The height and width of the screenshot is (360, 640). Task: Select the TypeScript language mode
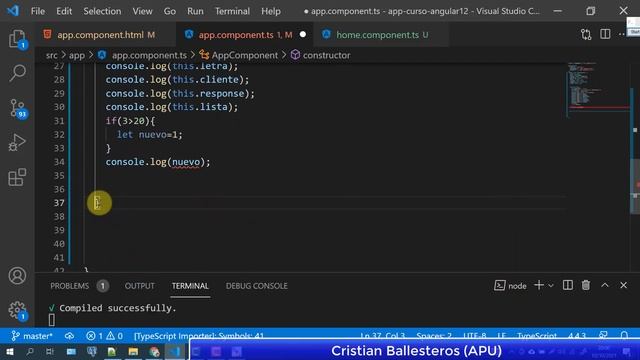click(x=537, y=336)
